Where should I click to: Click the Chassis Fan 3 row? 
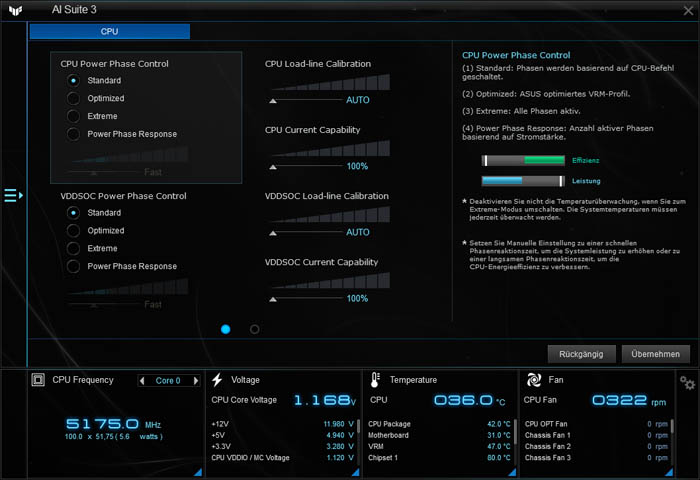pos(596,458)
